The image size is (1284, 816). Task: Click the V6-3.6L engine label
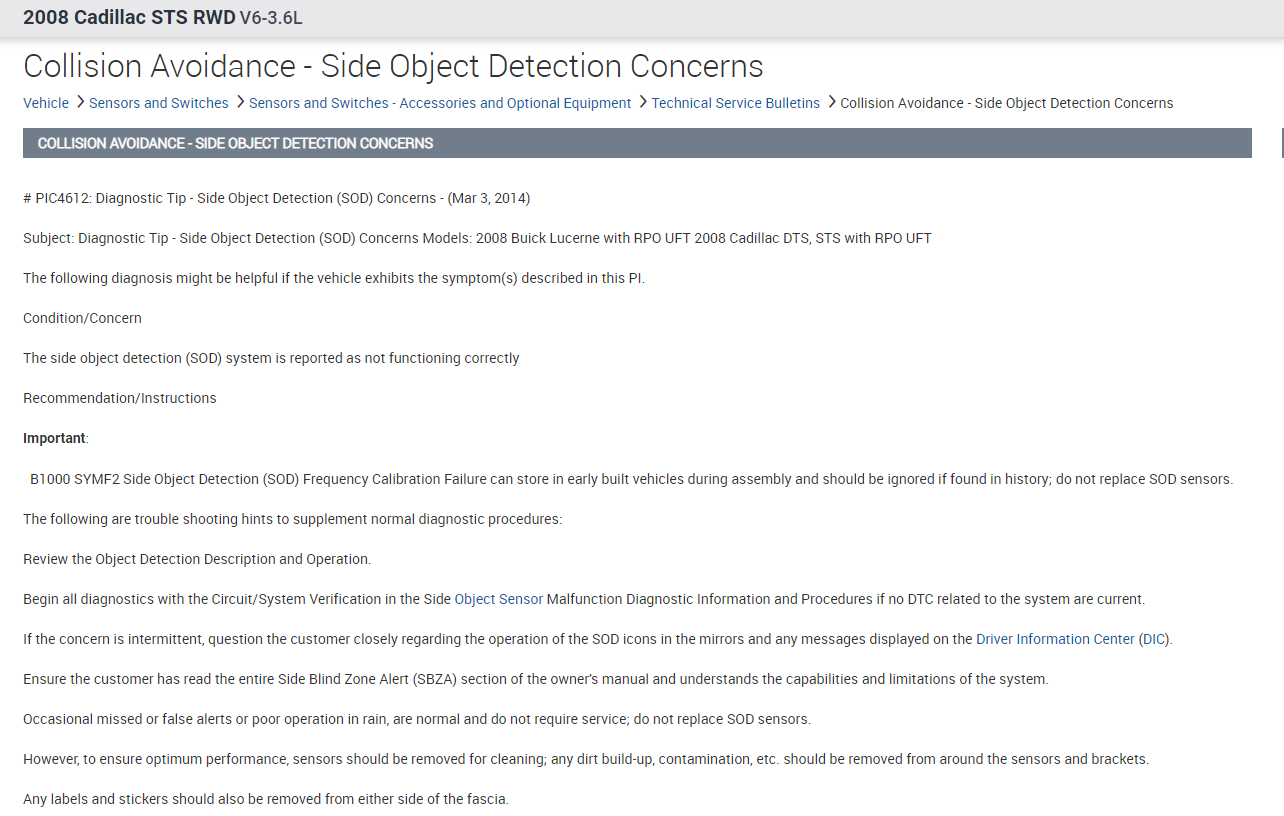pyautogui.click(x=270, y=18)
